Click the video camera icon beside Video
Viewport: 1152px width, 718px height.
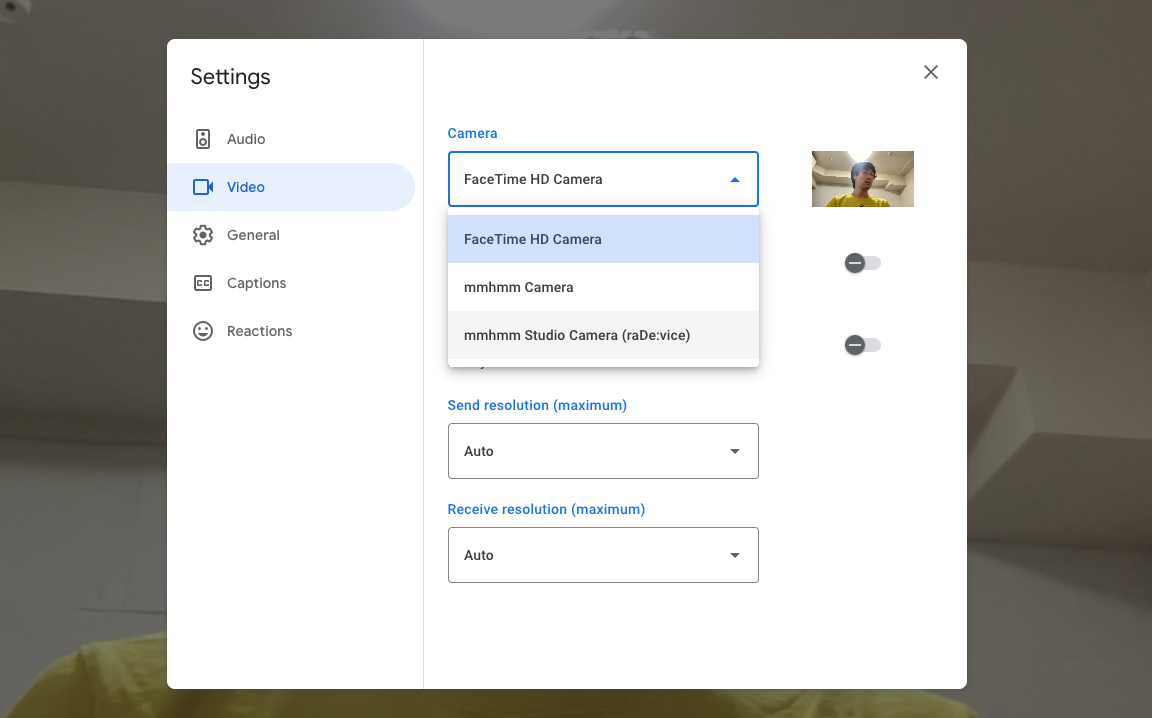click(x=203, y=187)
